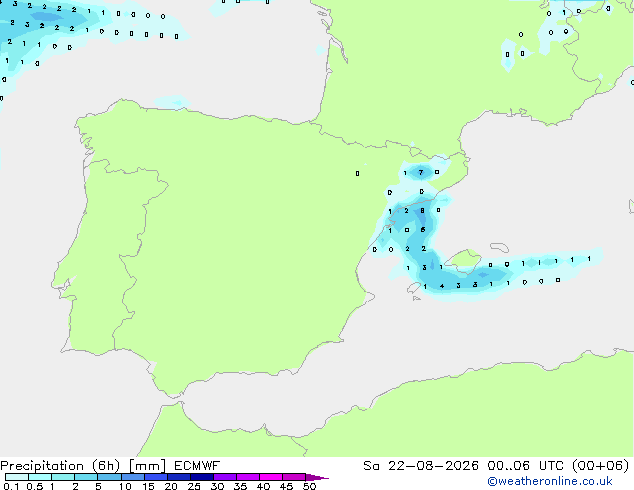Click the 2–5 mm legend swatch
This screenshot has height=490, width=634.
[86, 477]
